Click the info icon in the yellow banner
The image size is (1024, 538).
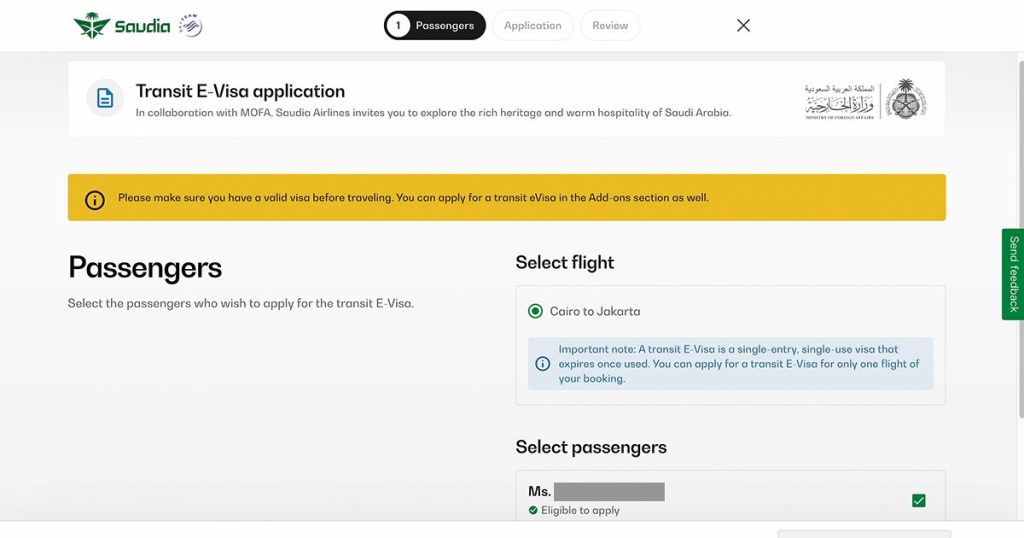(x=95, y=199)
